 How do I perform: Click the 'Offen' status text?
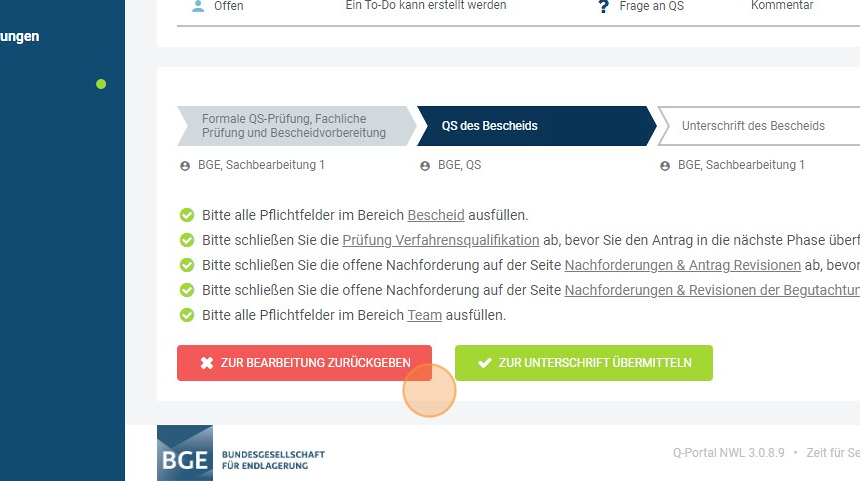pos(229,6)
